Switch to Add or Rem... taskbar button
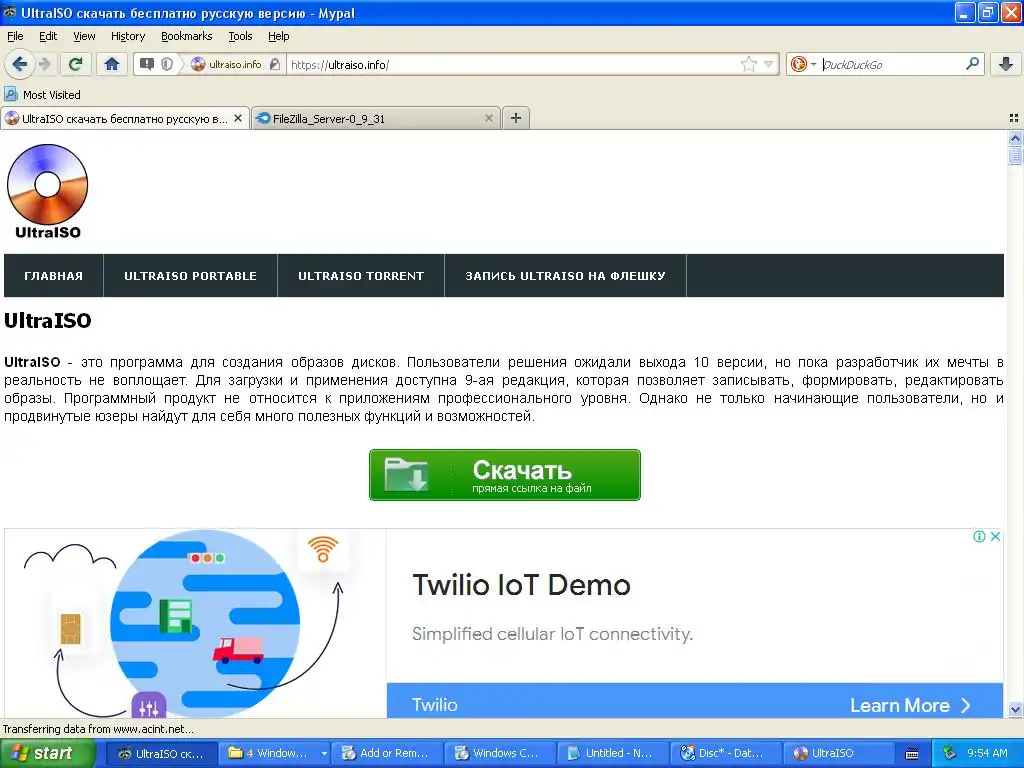Viewport: 1024px width, 768px height. pos(387,753)
